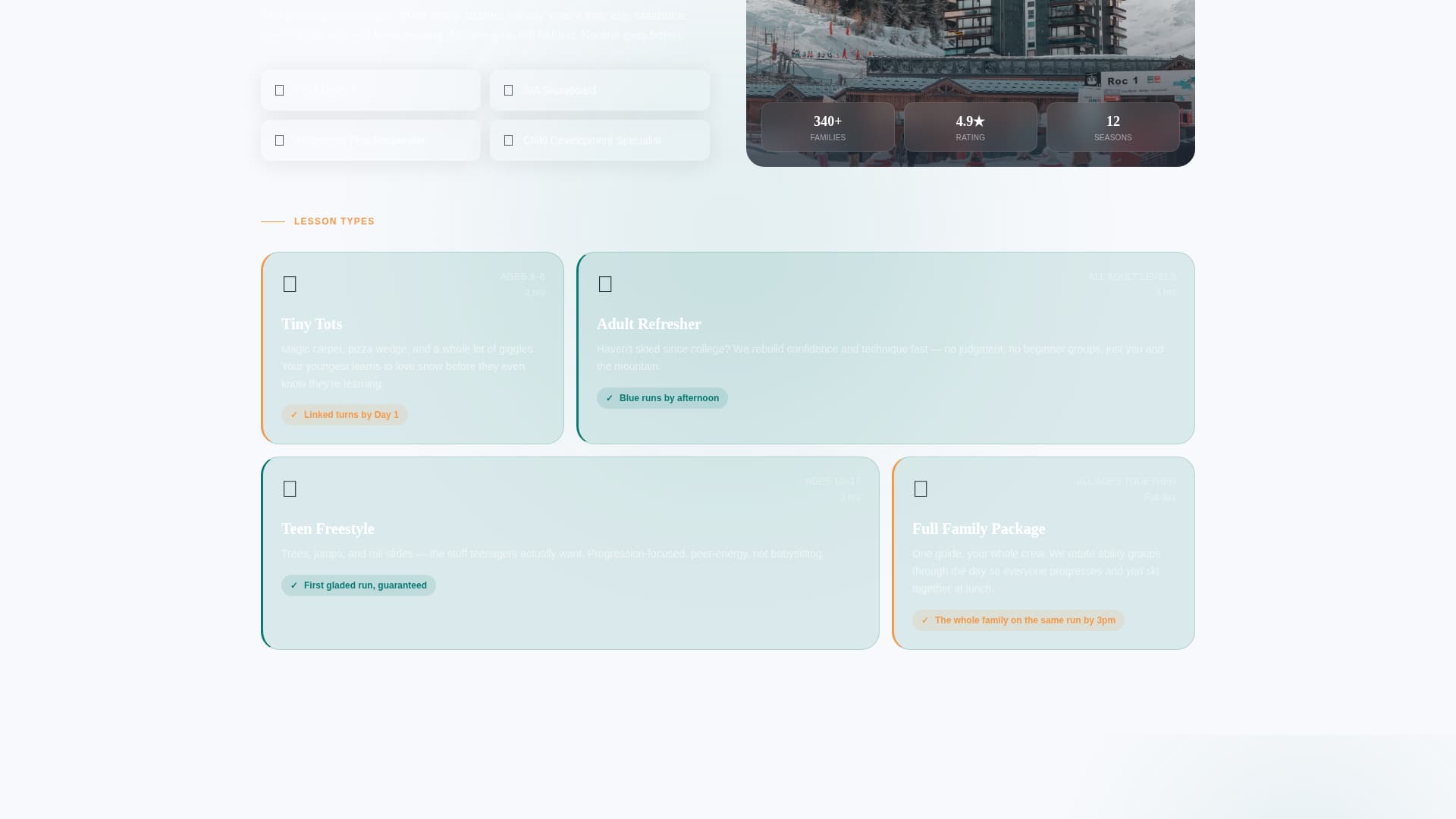The width and height of the screenshot is (1456, 819).
Task: Click the 'Linked turns by Day 1' badge
Action: (x=344, y=415)
